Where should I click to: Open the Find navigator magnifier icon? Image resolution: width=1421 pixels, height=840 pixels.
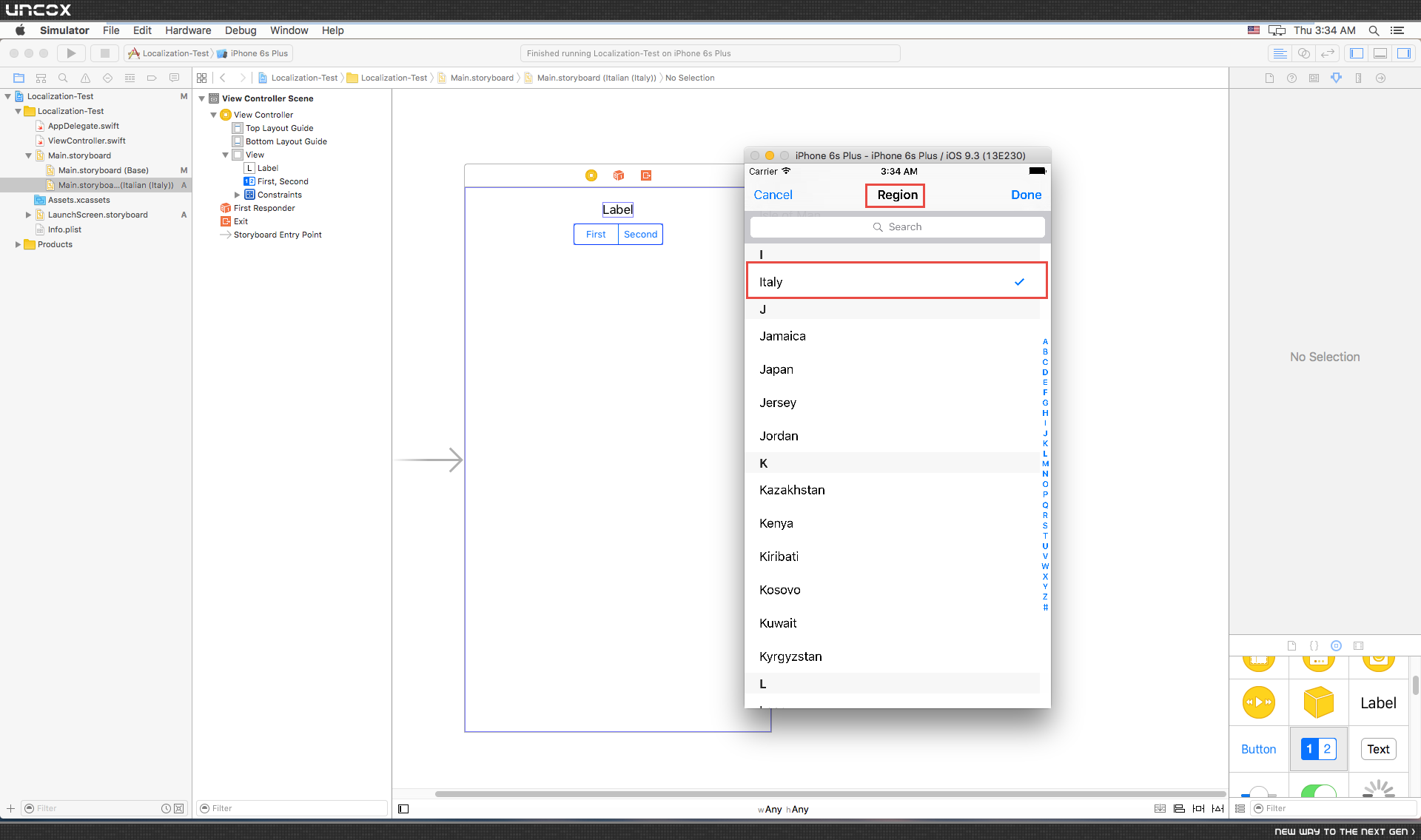pyautogui.click(x=64, y=78)
